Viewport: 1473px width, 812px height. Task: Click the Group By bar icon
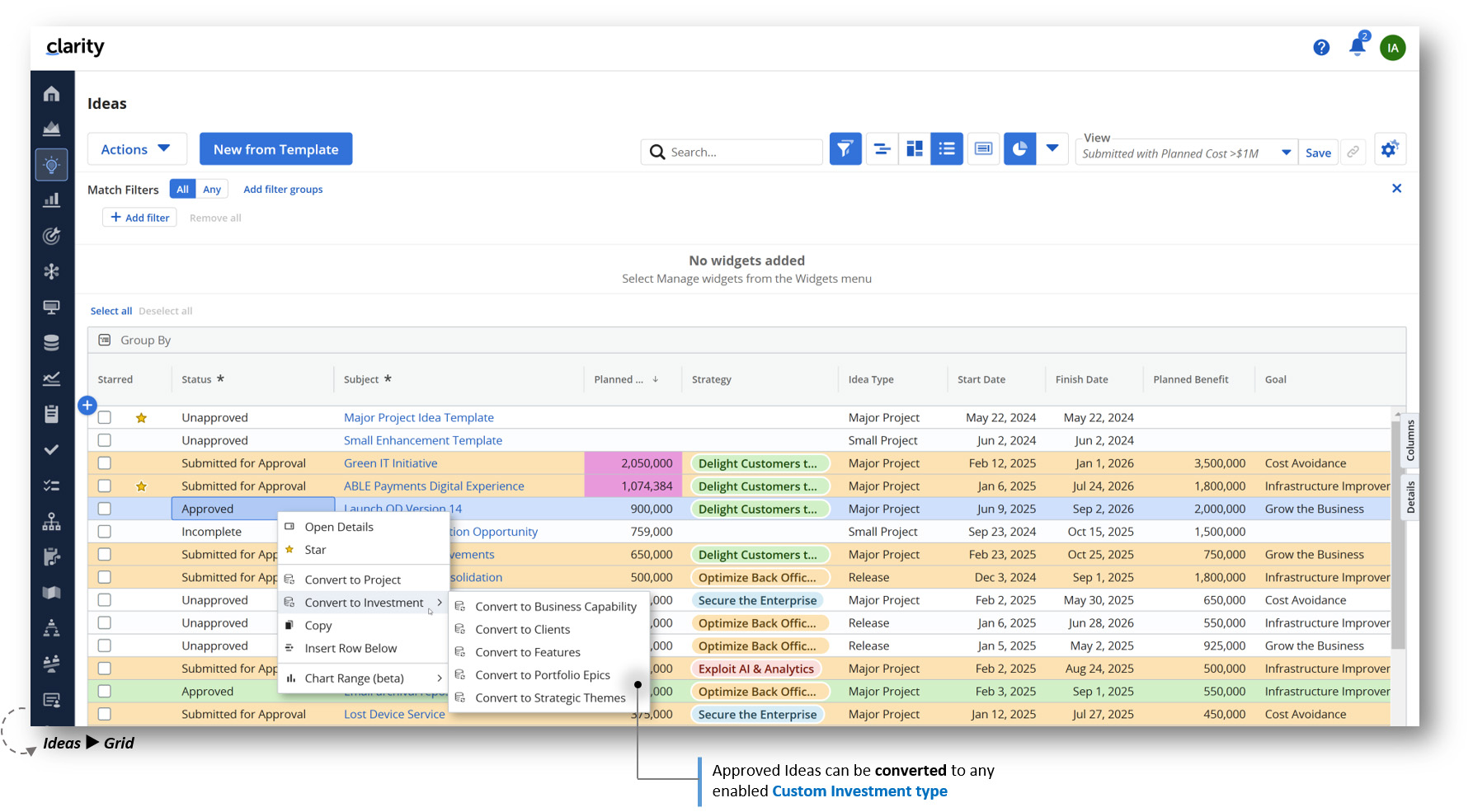pyautogui.click(x=105, y=340)
